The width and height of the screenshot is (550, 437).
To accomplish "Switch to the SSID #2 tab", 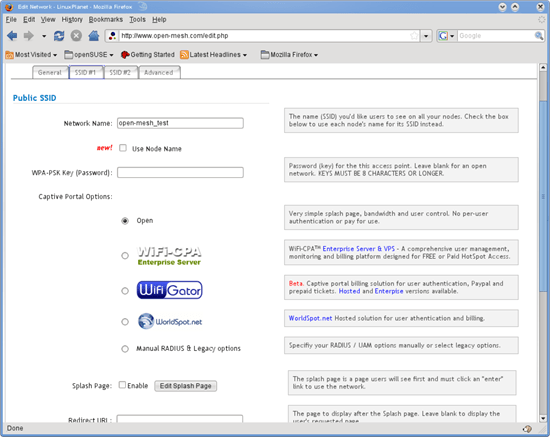I will click(x=120, y=72).
